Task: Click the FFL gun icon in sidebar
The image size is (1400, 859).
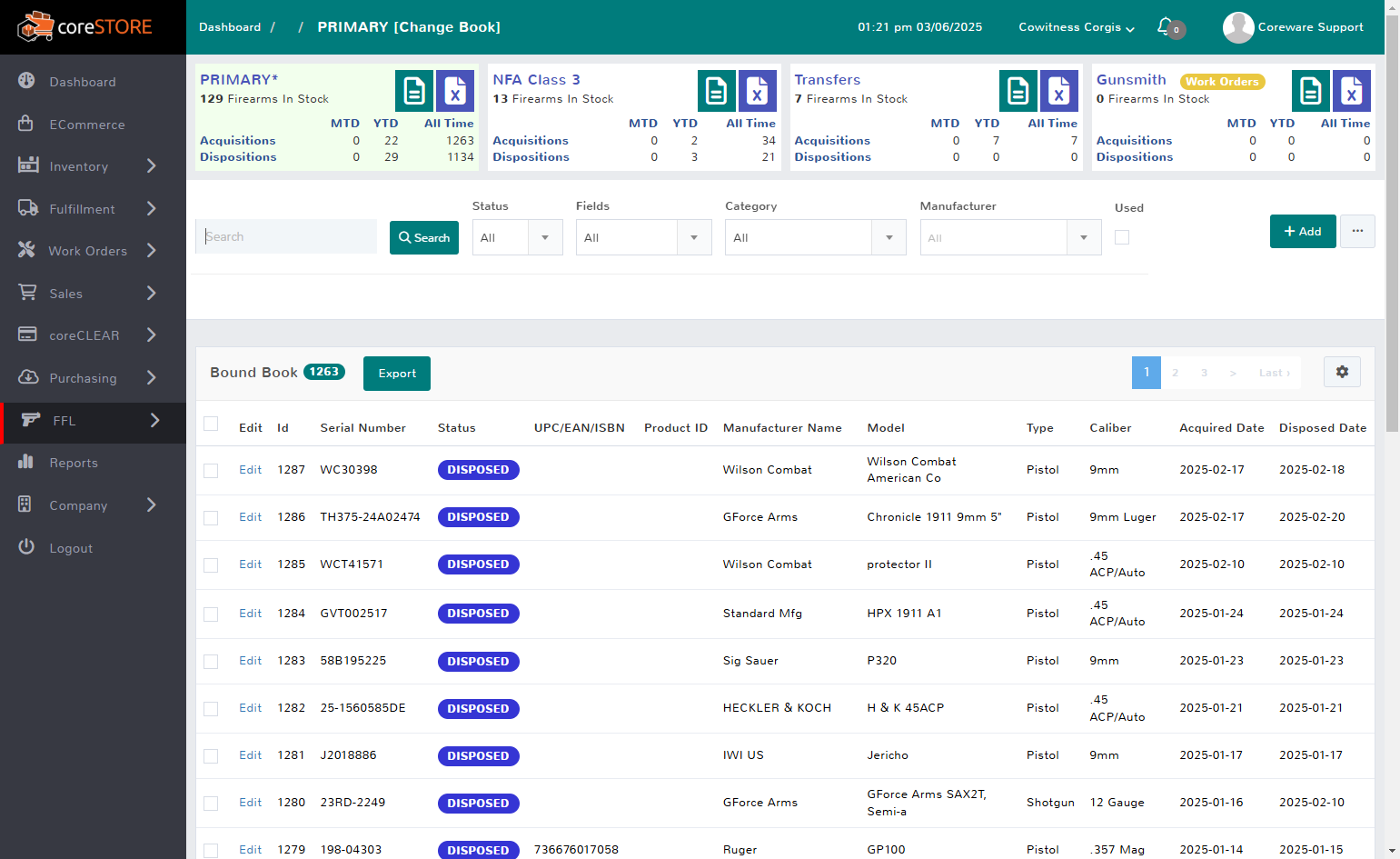Action: (31, 420)
